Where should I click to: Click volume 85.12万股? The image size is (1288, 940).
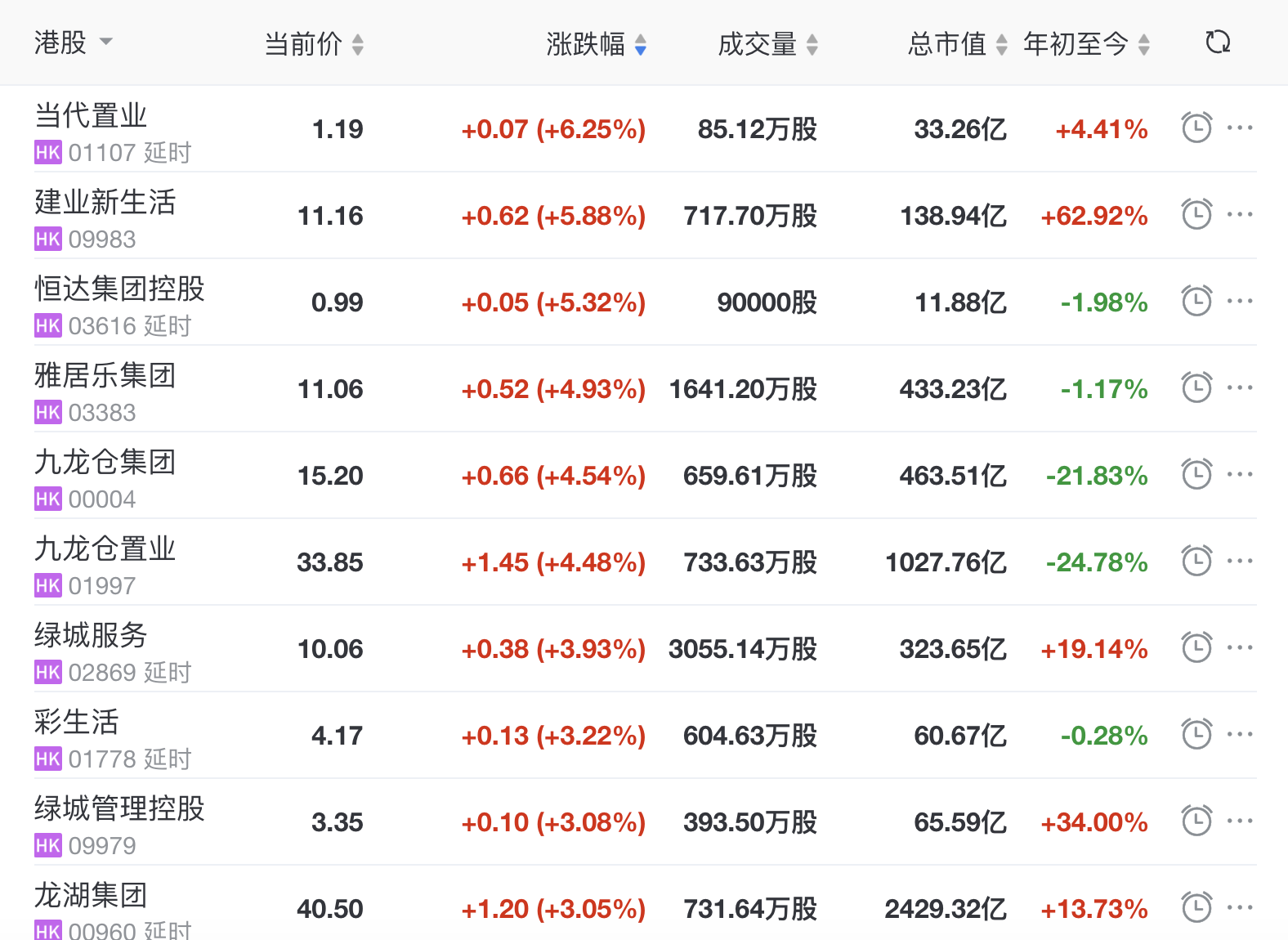point(758,129)
